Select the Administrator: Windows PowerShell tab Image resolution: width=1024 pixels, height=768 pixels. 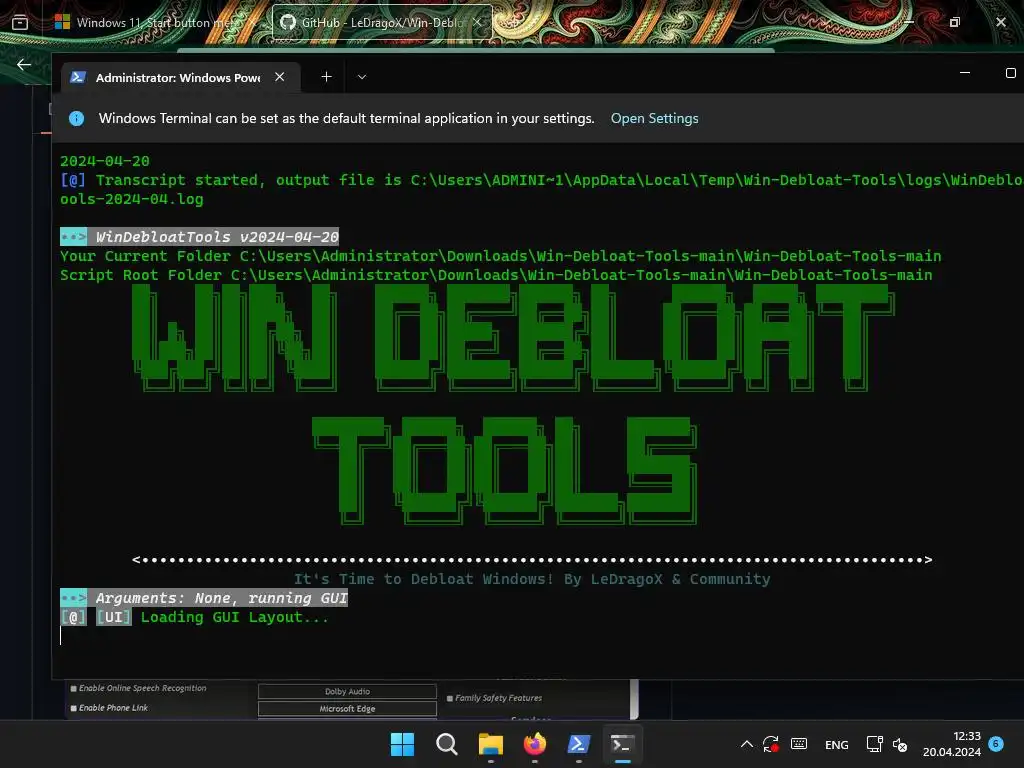181,78
